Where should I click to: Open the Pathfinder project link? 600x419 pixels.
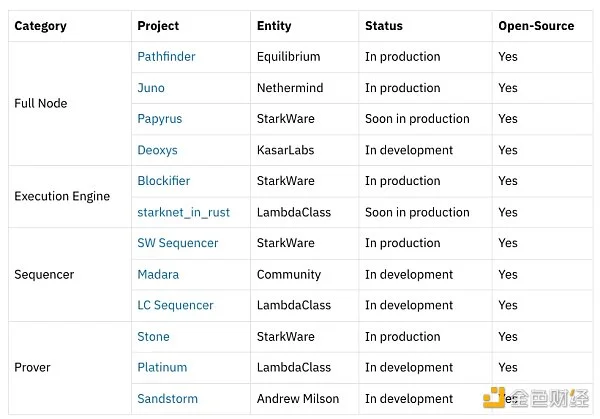[x=166, y=57]
